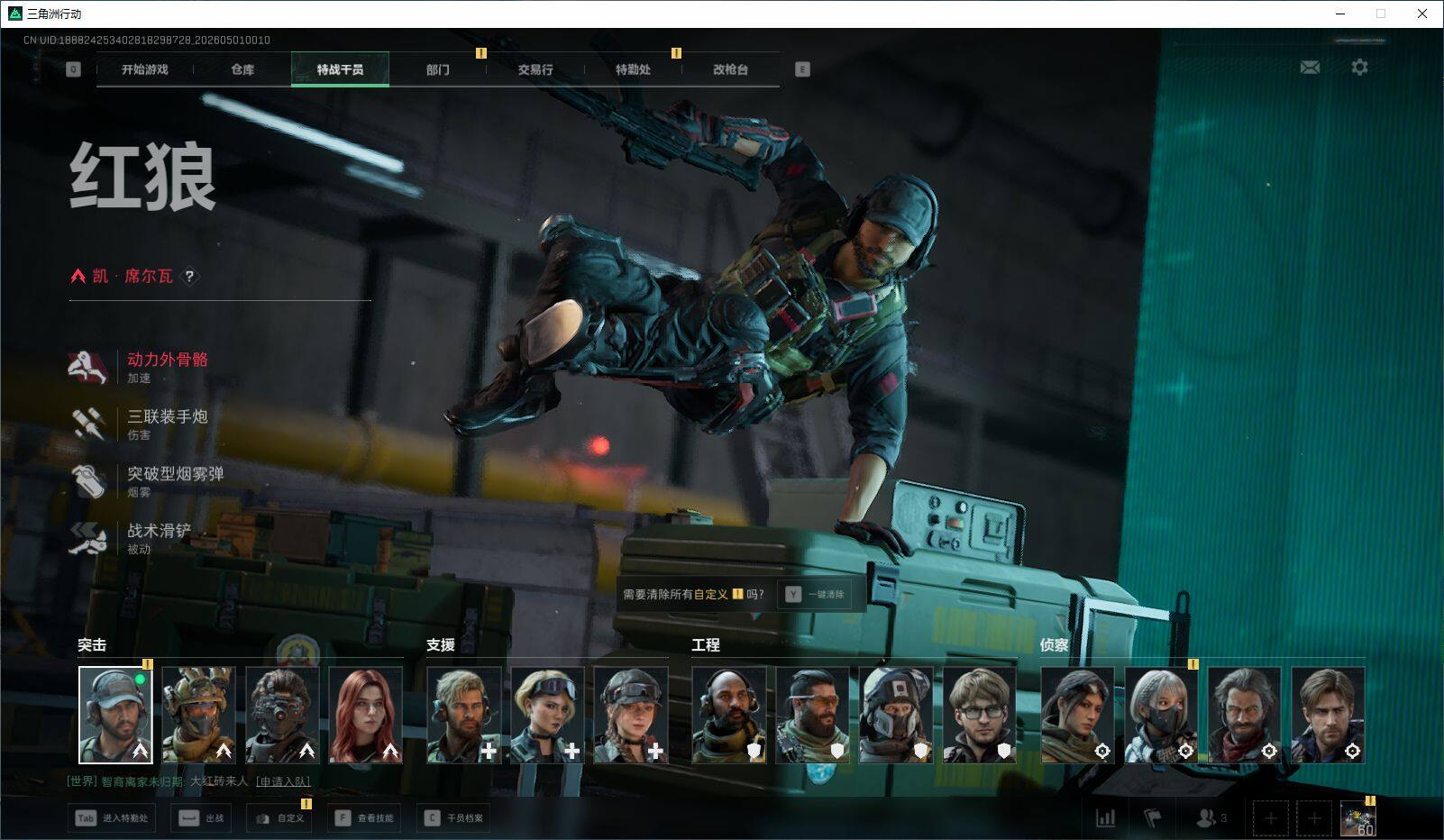Click the 大红砖来人 world chat message
The height and width of the screenshot is (840, 1444).
[x=219, y=781]
